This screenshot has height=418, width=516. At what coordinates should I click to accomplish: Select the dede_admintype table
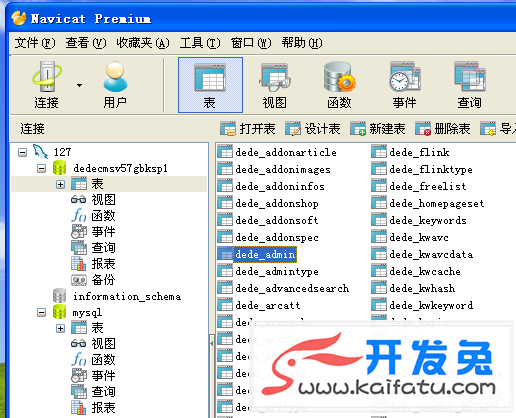coord(268,271)
